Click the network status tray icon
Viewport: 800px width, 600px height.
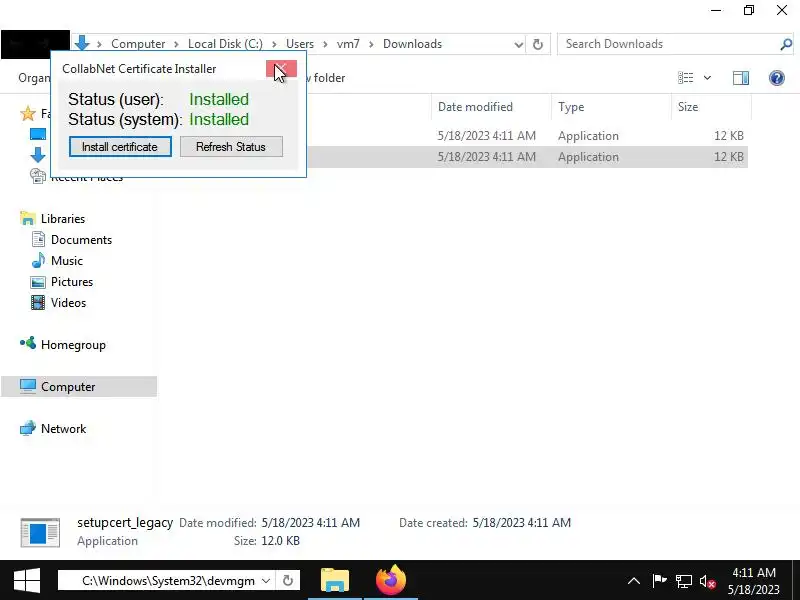point(684,581)
